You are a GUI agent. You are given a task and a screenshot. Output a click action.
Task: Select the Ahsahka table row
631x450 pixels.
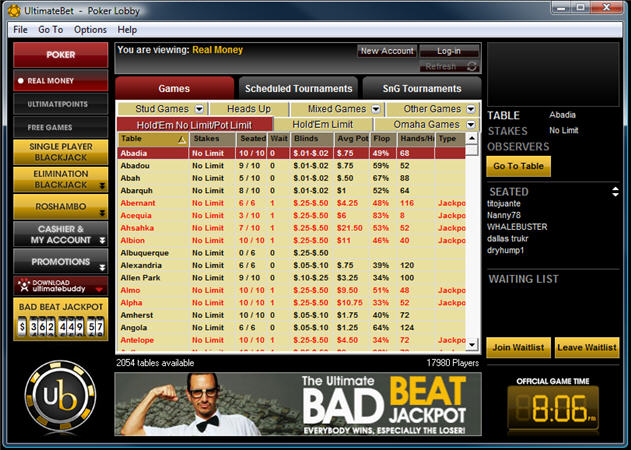coord(291,228)
